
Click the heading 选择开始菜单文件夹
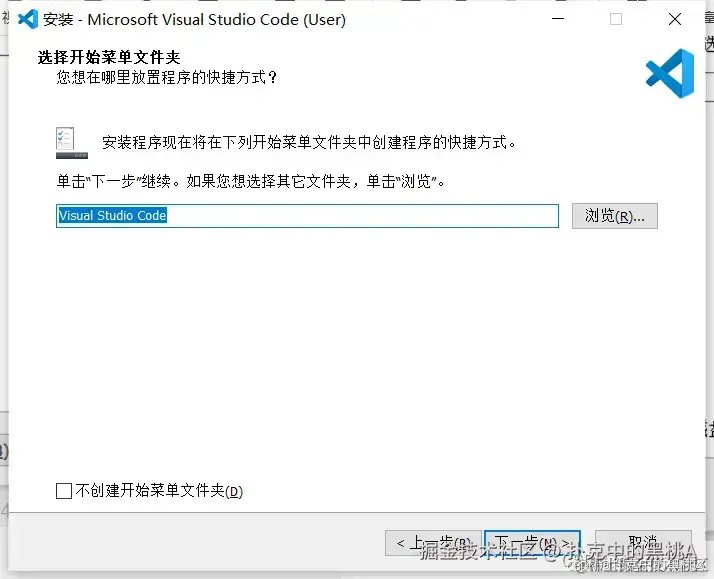(x=109, y=57)
